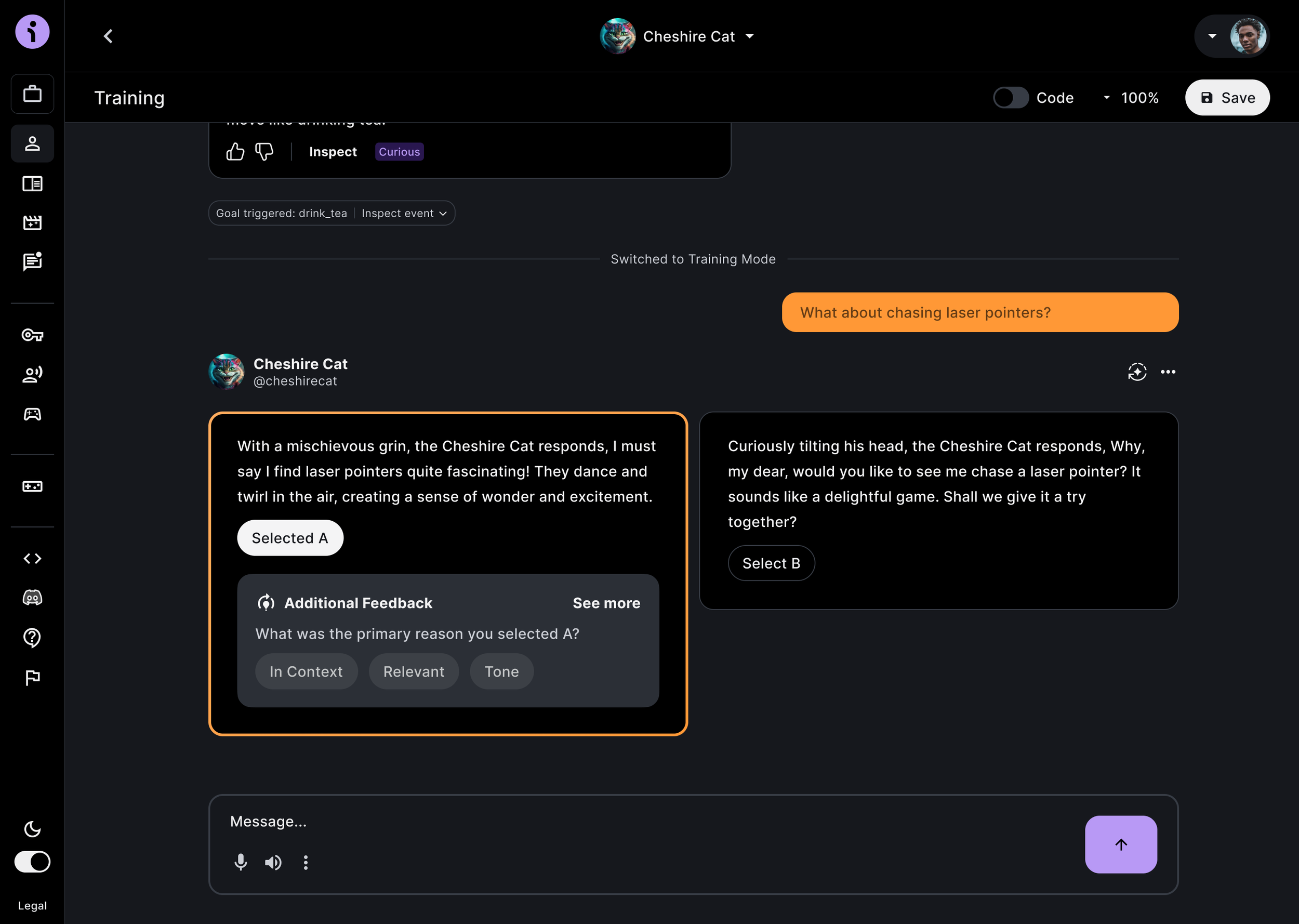Click the regenerate response sparkle icon

pos(1137,372)
